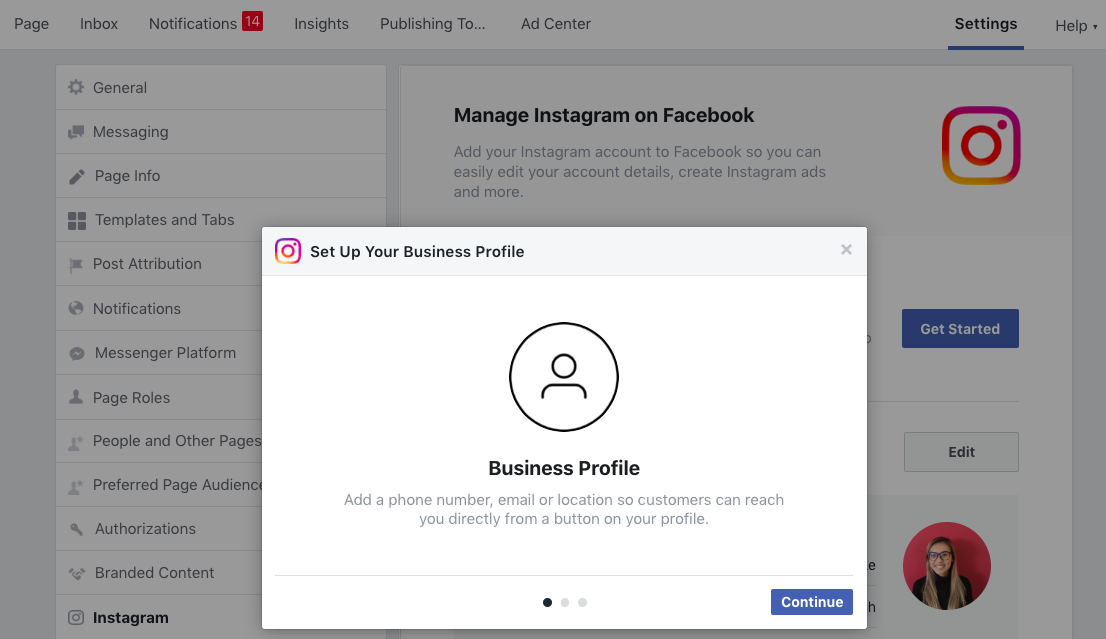Open the Help dropdown menu
Screen dimensions: 1106x639
point(1076,26)
